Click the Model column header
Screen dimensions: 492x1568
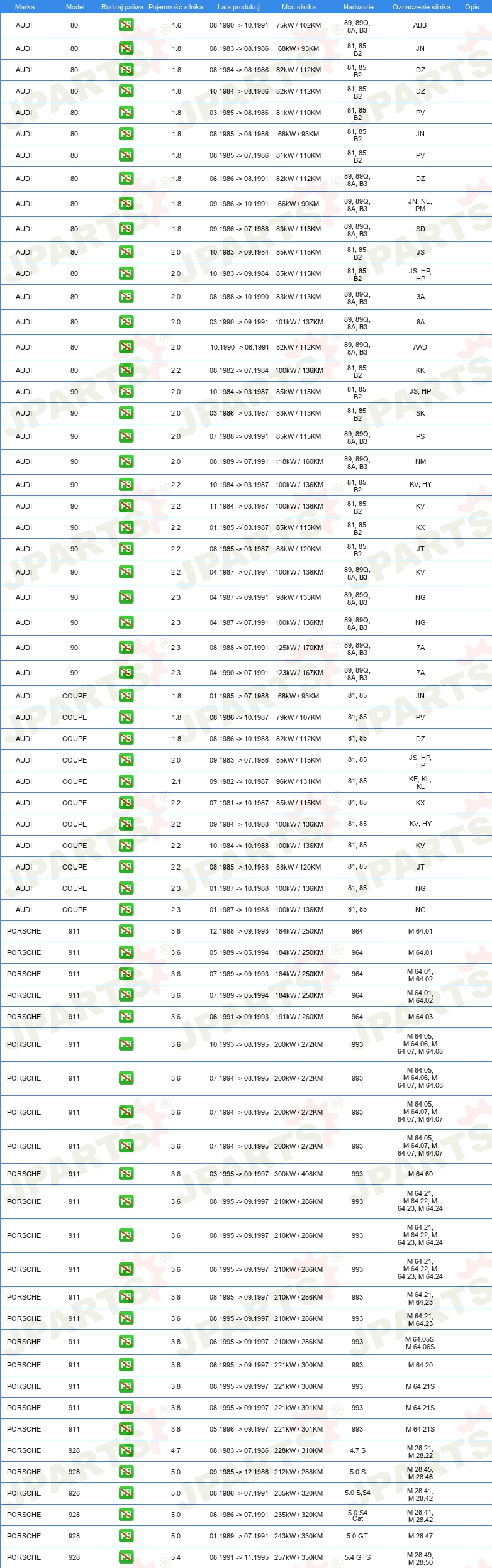click(x=75, y=7)
